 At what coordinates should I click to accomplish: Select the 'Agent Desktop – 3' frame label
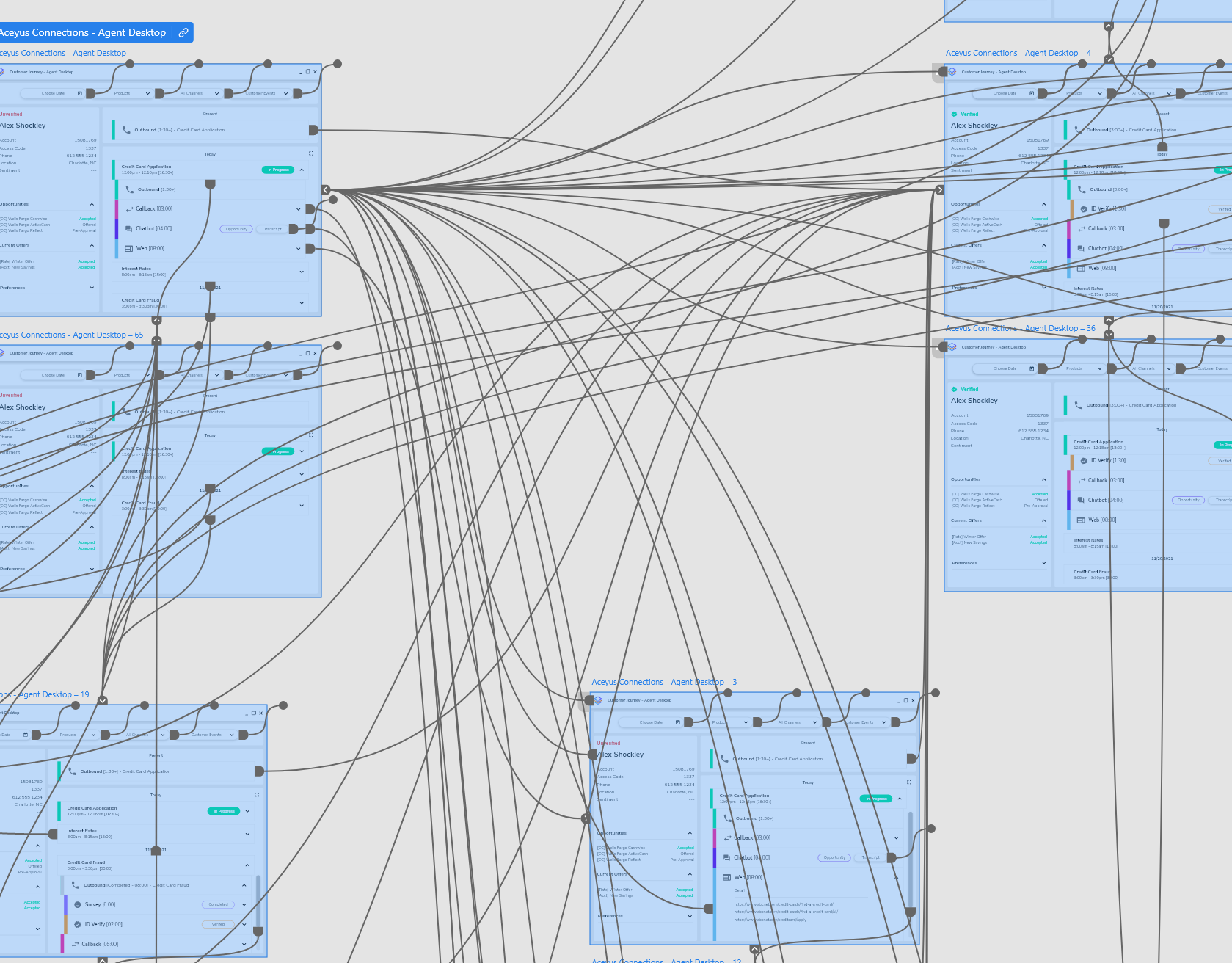[664, 682]
